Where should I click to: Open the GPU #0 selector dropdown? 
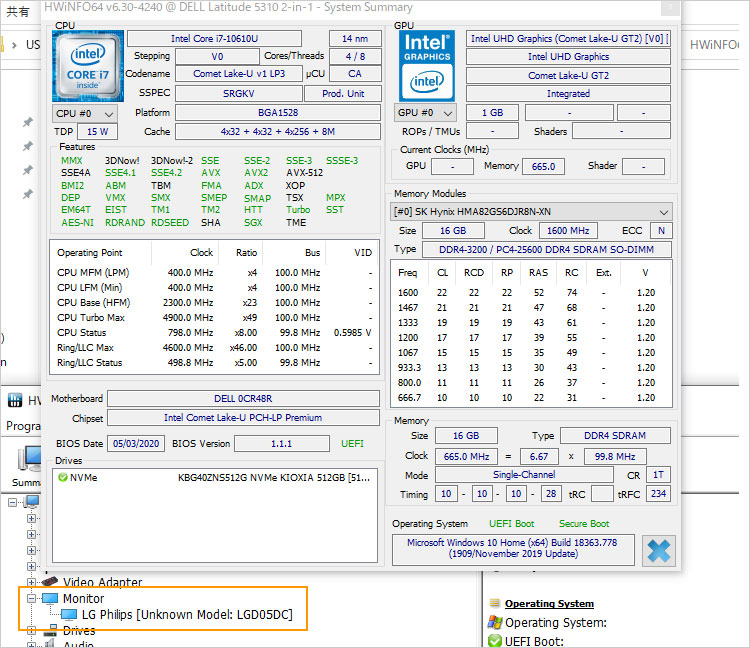pyautogui.click(x=425, y=113)
